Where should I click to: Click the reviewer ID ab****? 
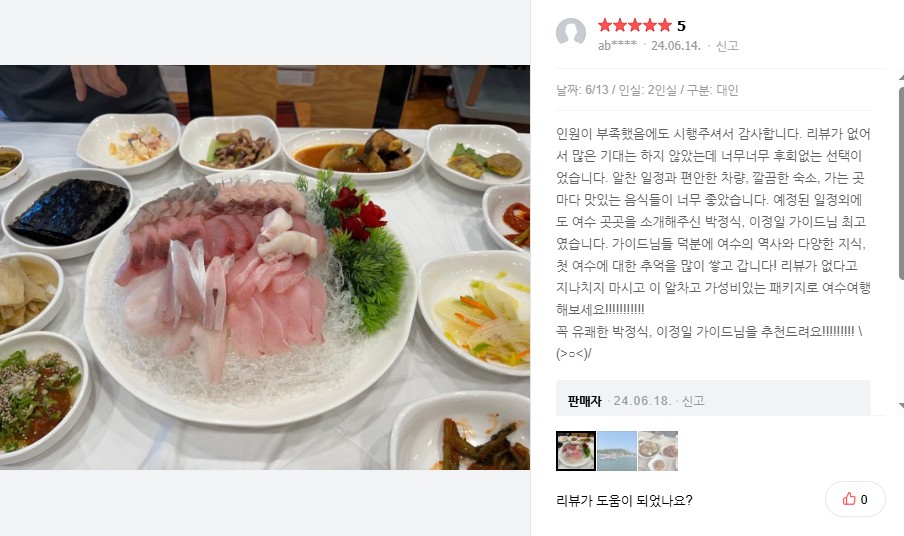617,46
